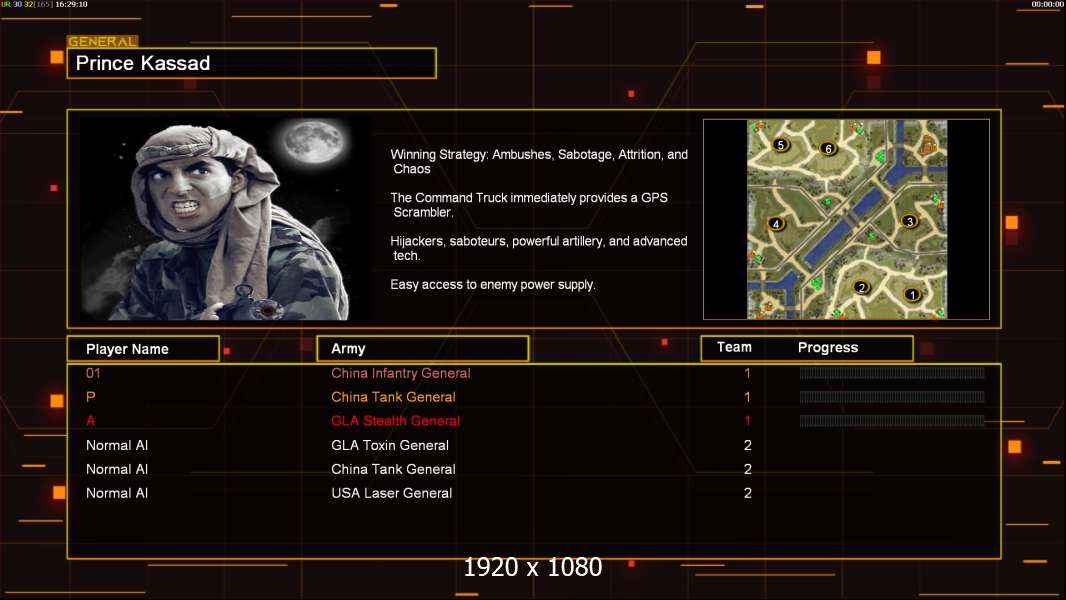Screen dimensions: 1066x600
Task: Click the 'Command Truck' GPS Scrambler text
Action: point(529,205)
